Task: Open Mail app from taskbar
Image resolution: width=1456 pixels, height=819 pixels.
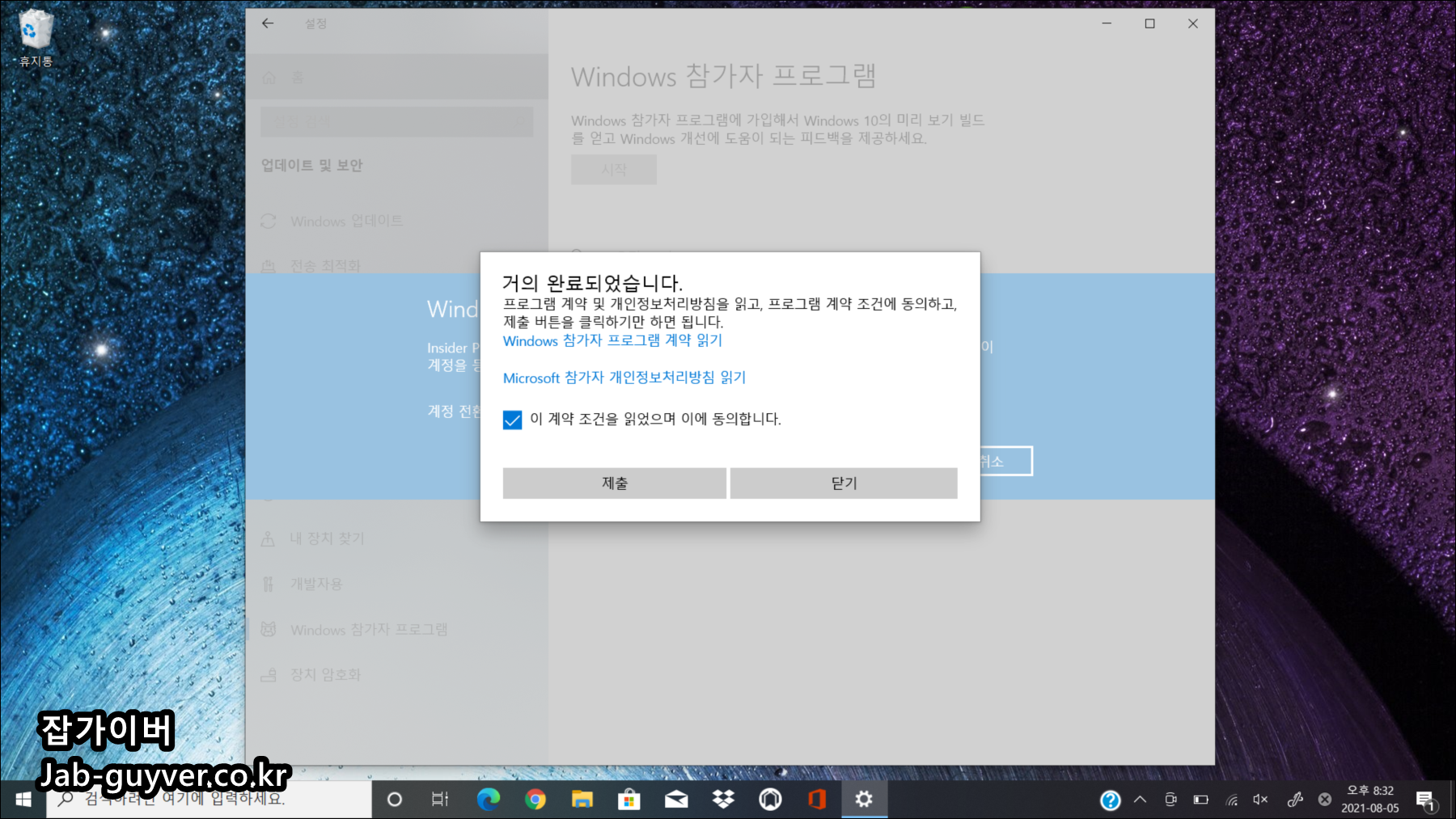Action: point(676,800)
